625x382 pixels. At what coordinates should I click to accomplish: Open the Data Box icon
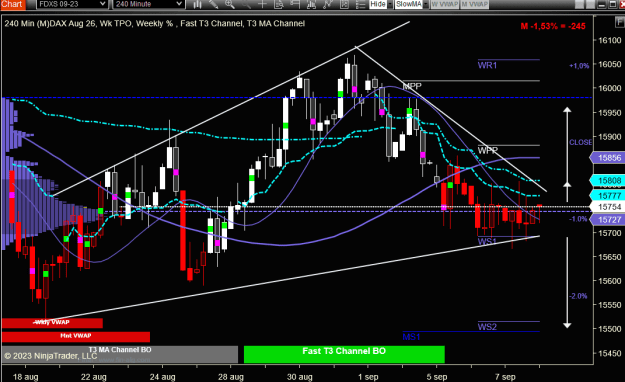click(x=279, y=4)
